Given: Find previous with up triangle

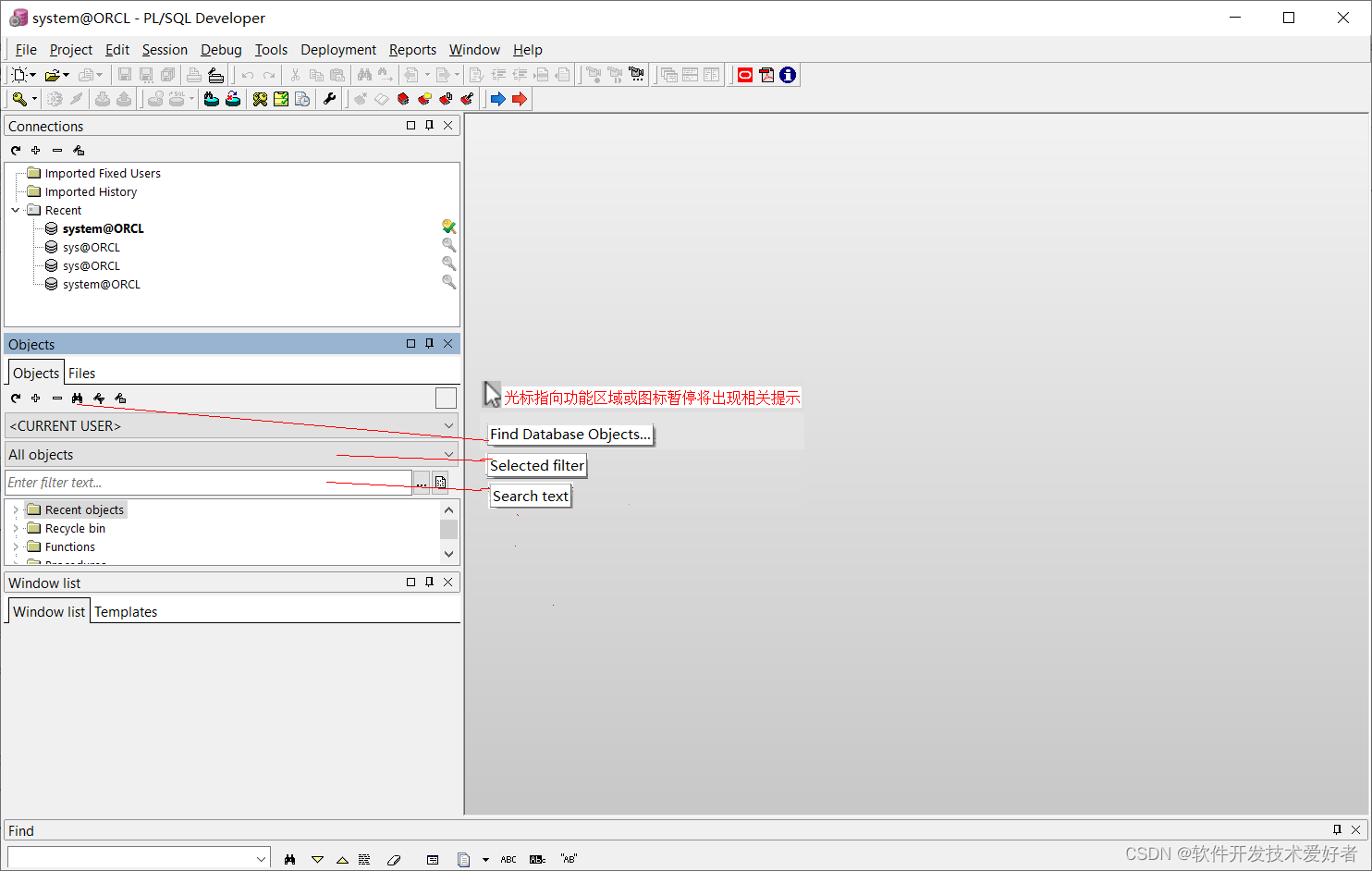Looking at the screenshot, I should tap(342, 859).
